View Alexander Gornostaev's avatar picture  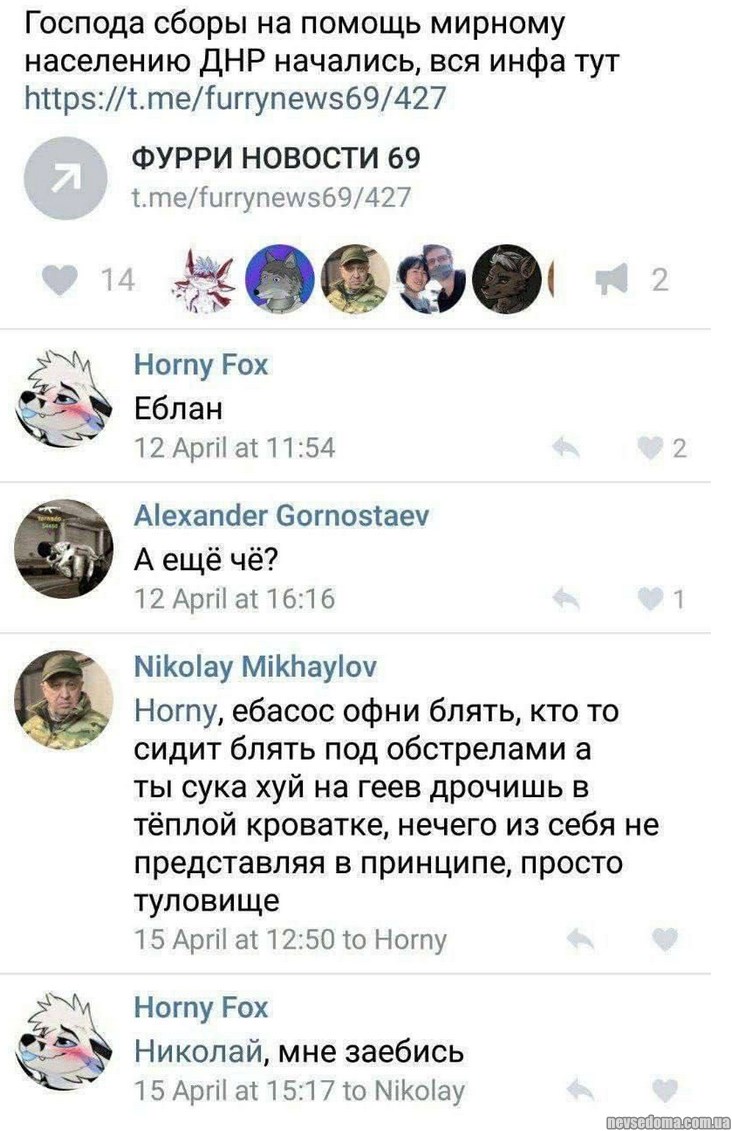64,549
